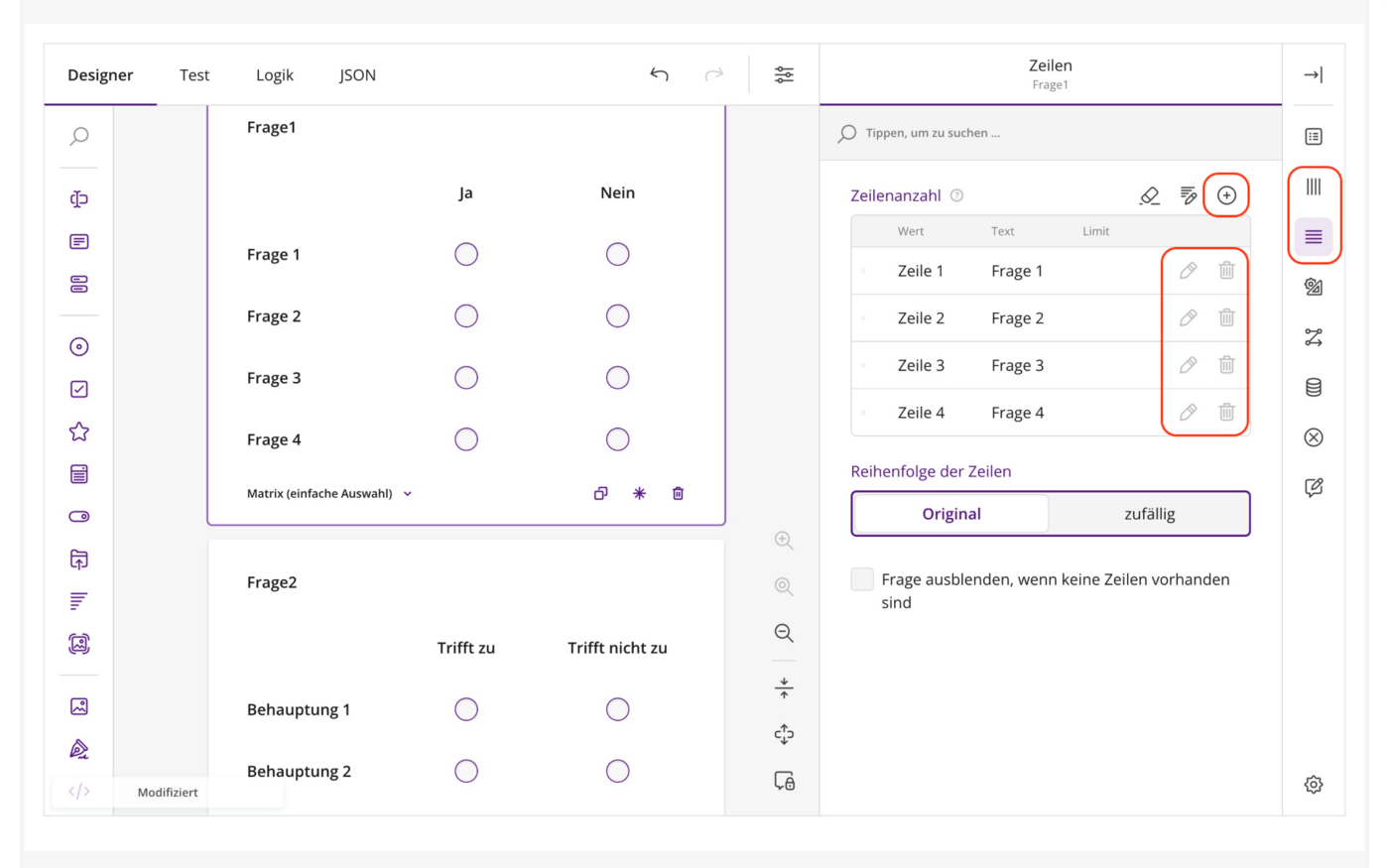Open the JSON tab
The width and height of the screenshot is (1389, 868).
tap(357, 74)
